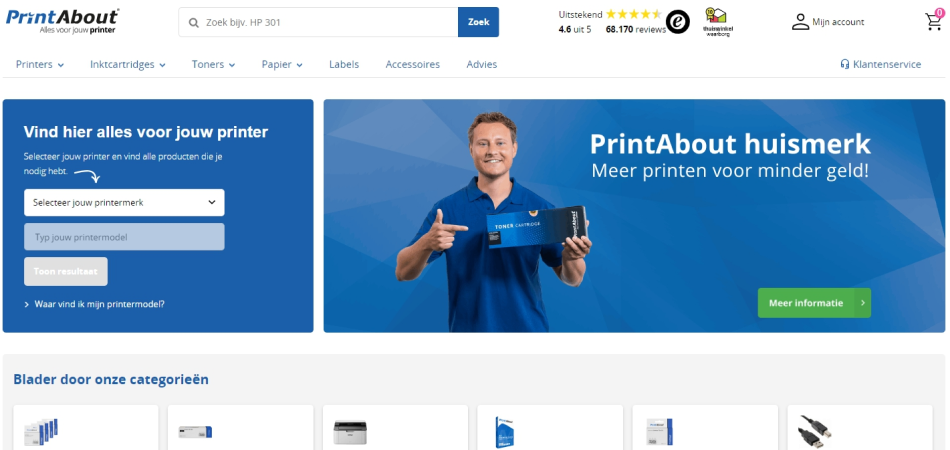The height and width of the screenshot is (450, 950).
Task: Expand the Toners menu
Action: click(213, 64)
